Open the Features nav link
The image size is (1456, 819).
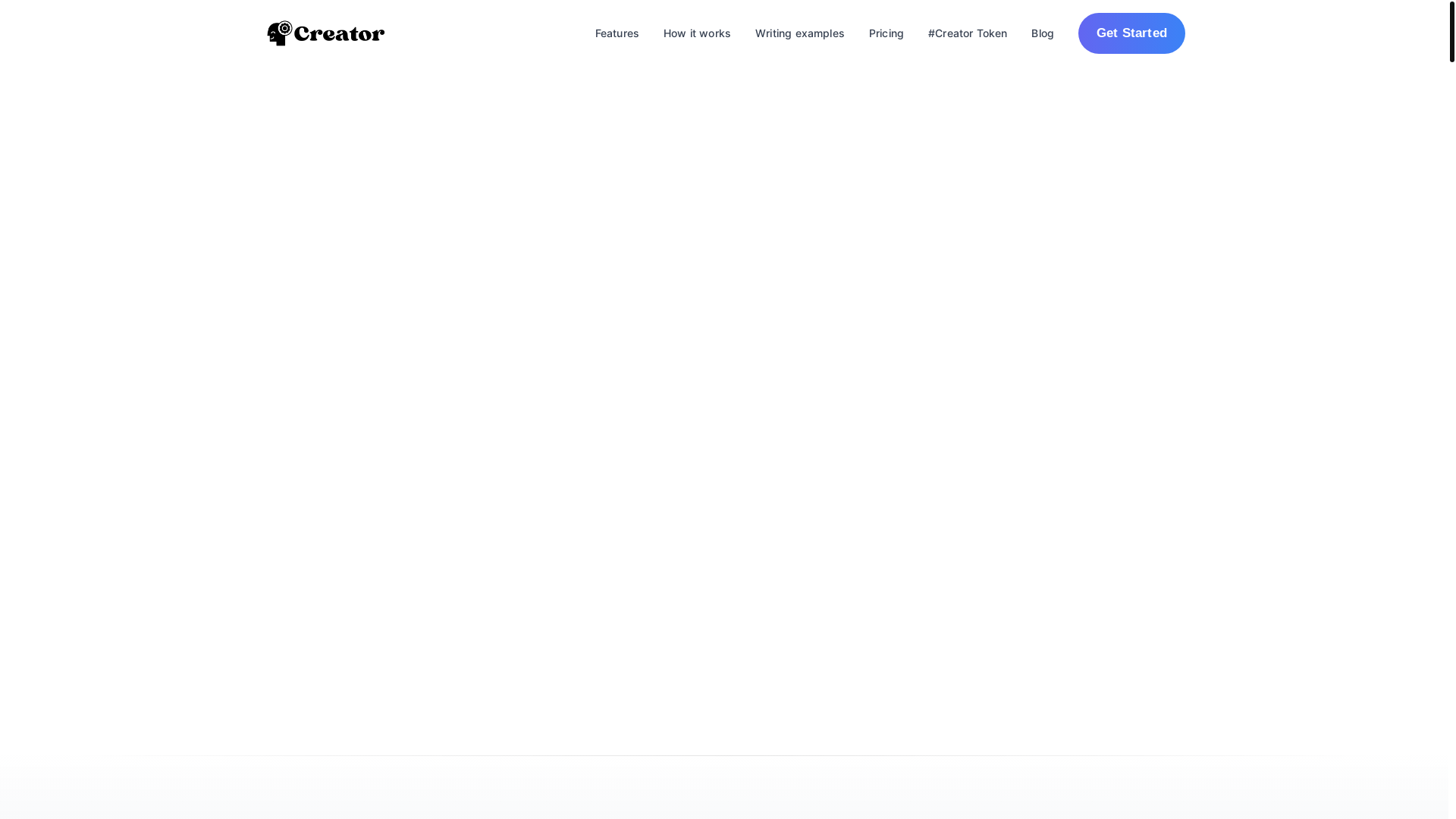pyautogui.click(x=617, y=33)
